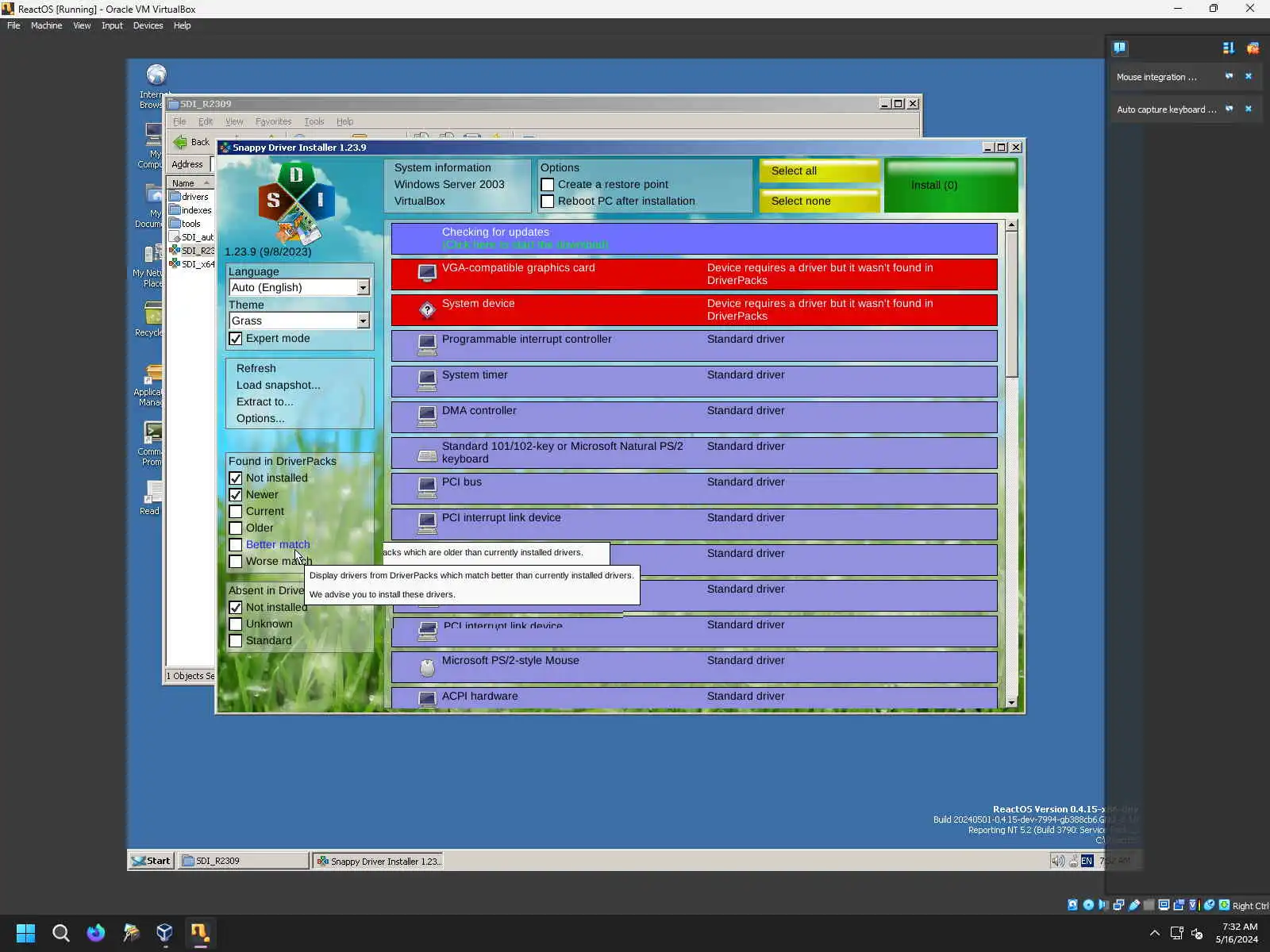Check the Older drivers filter
The image size is (1270, 952).
pyautogui.click(x=236, y=528)
